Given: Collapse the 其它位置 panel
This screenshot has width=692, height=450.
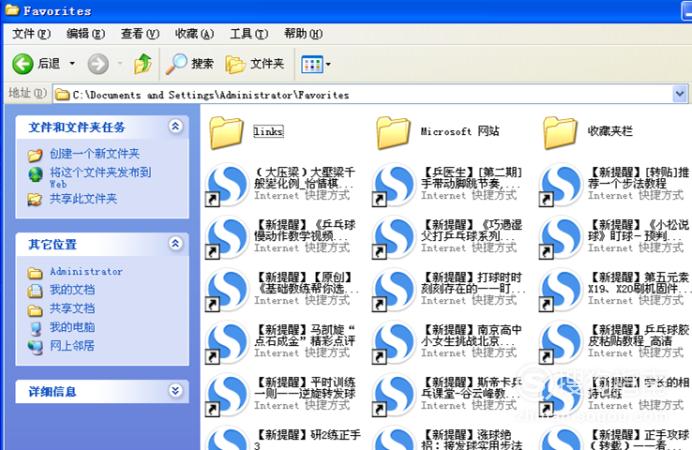Looking at the screenshot, I should 175,244.
